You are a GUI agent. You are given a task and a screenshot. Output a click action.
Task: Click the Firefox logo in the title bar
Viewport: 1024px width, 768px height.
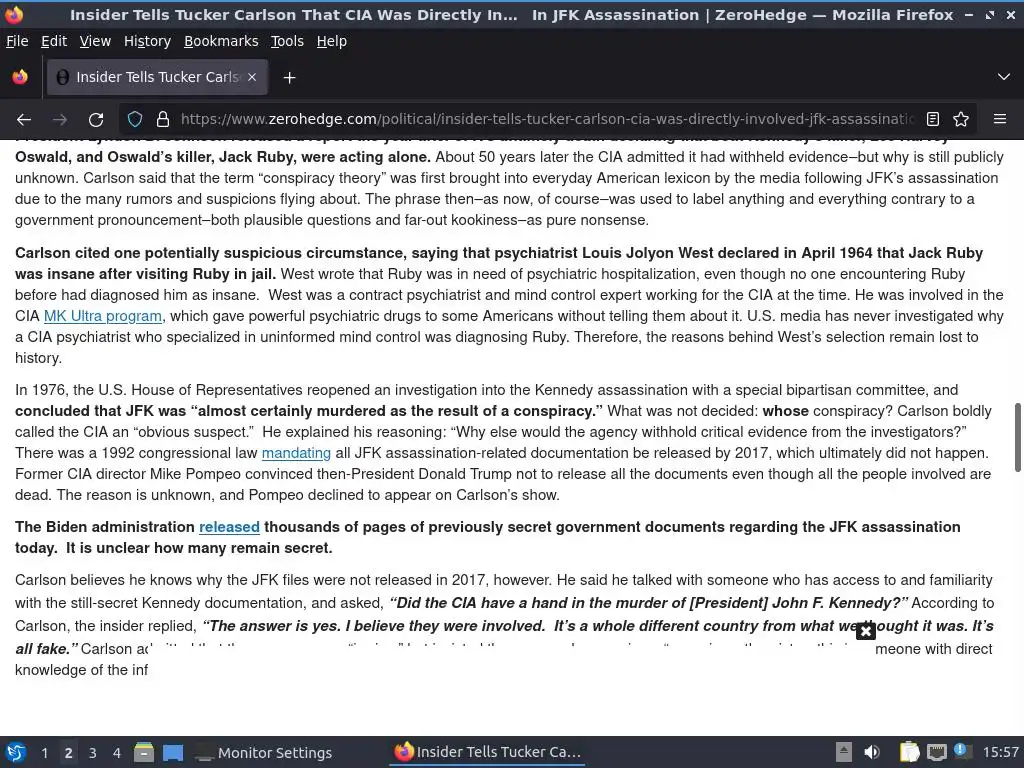(14, 14)
